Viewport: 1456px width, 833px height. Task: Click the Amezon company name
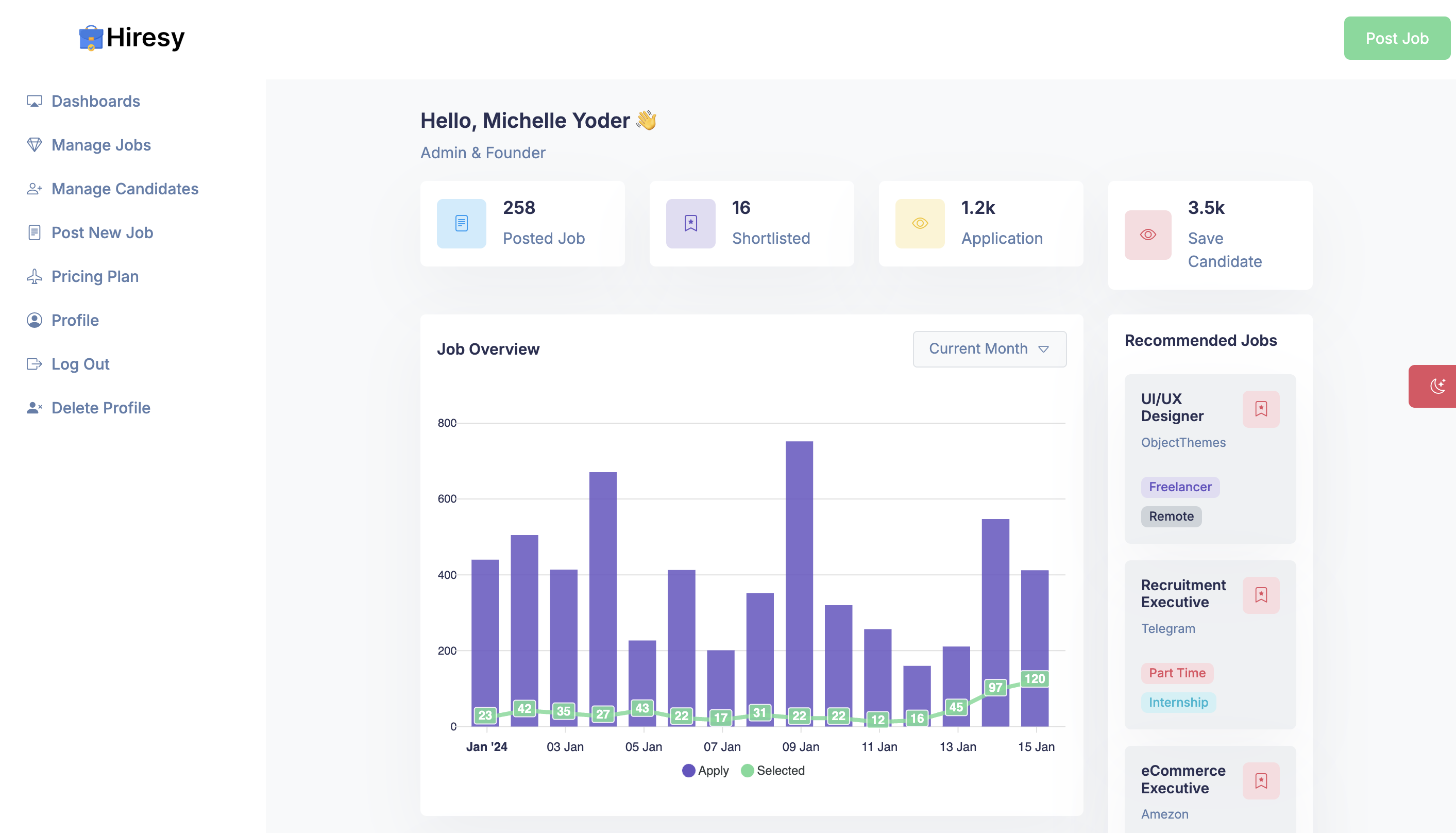coord(1164,814)
